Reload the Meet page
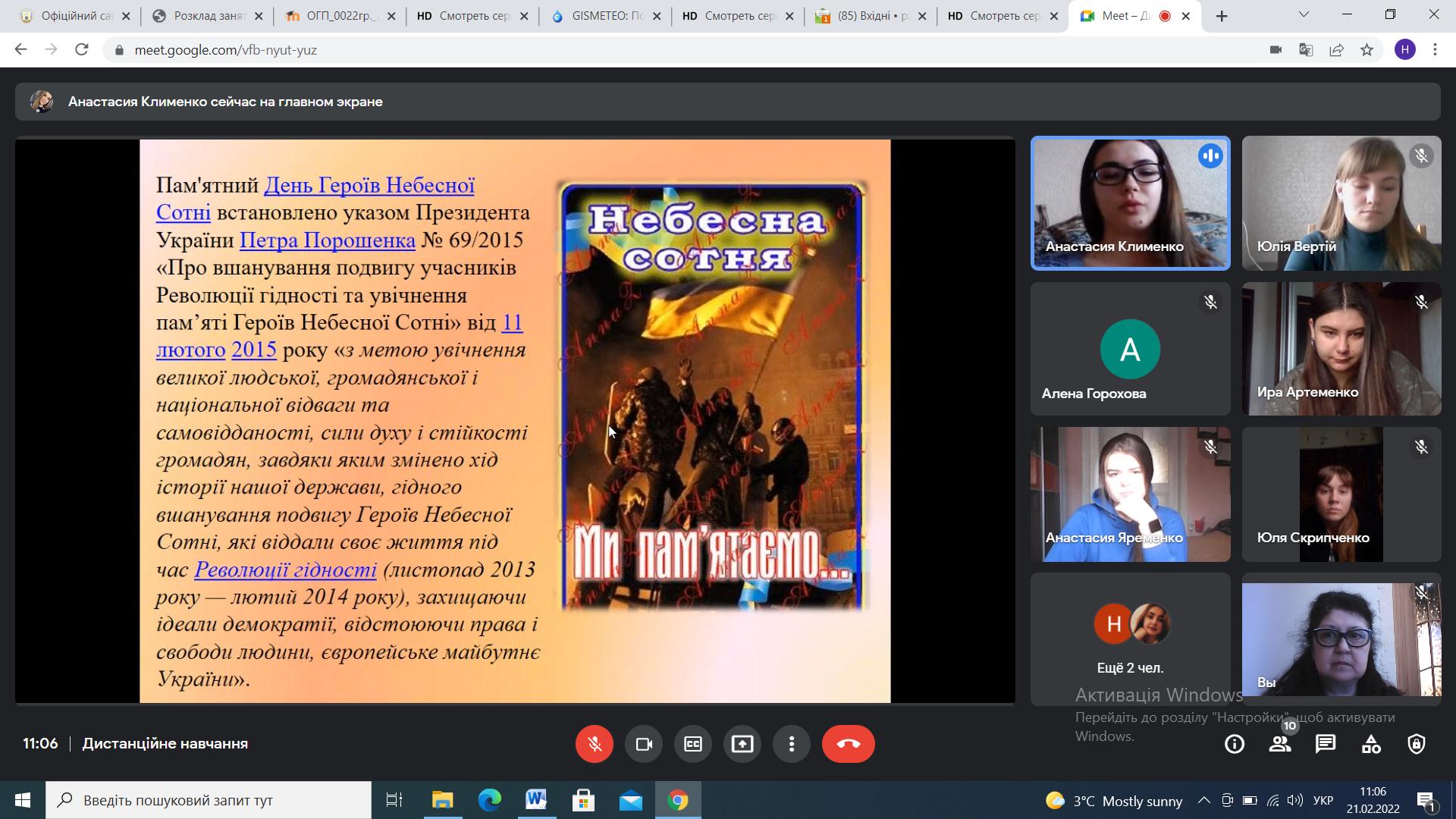The height and width of the screenshot is (819, 1456). click(82, 50)
